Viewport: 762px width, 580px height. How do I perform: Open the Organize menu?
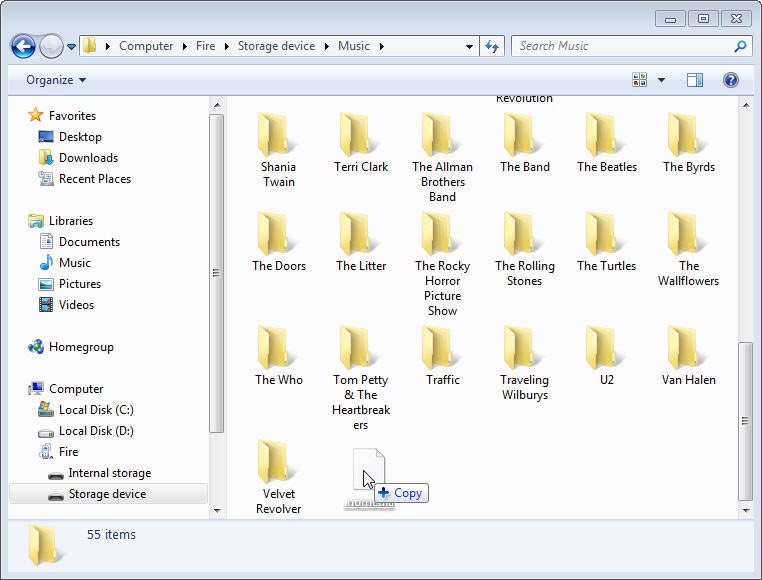pos(56,80)
